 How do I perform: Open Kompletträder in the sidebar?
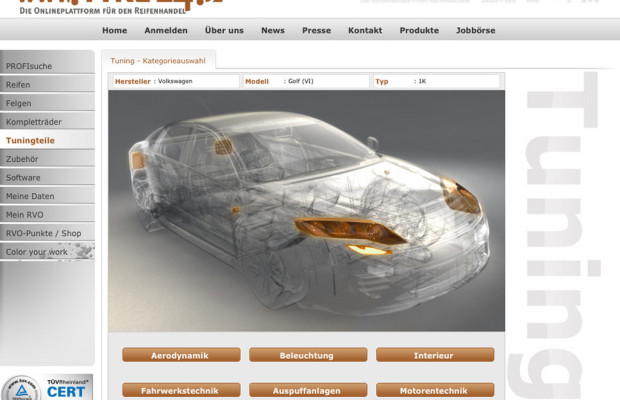[x=47, y=122]
